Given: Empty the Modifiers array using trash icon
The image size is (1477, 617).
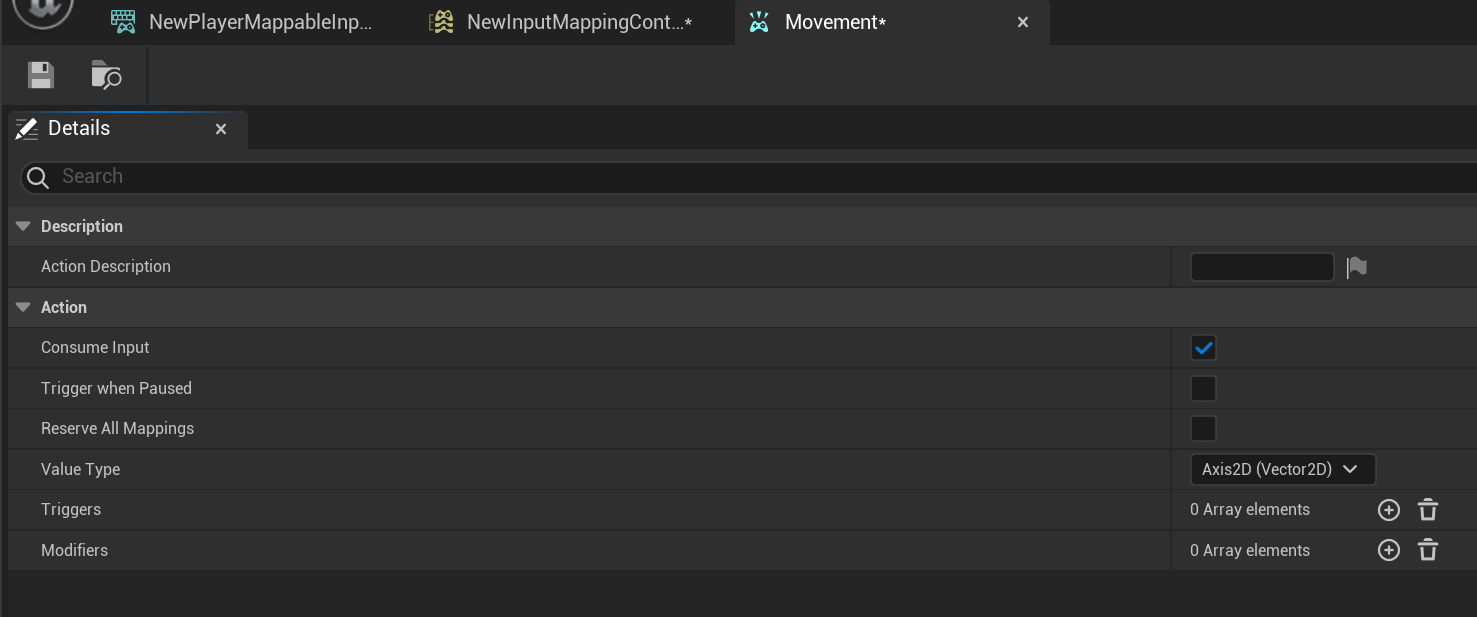Looking at the screenshot, I should point(1428,550).
